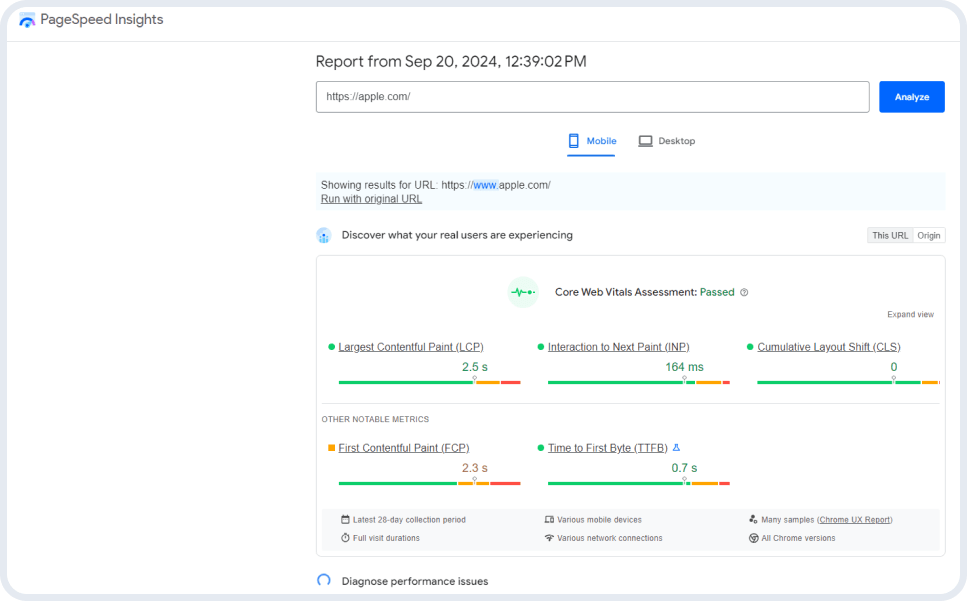967x601 pixels.
Task: Open the Cumulative Layout Shift (CLS) link
Action: pyautogui.click(x=829, y=347)
